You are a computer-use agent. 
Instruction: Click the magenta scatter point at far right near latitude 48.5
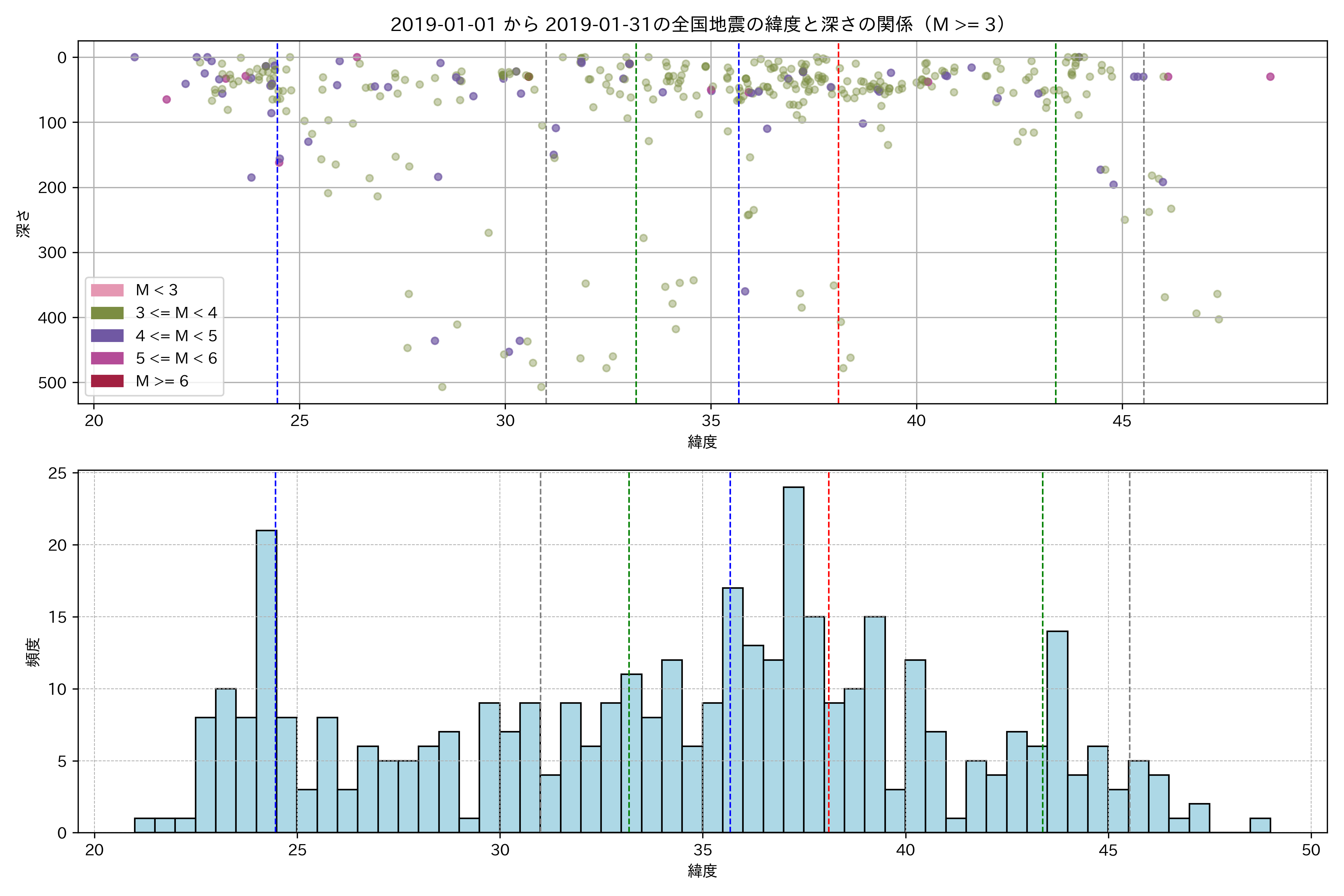coord(1270,77)
